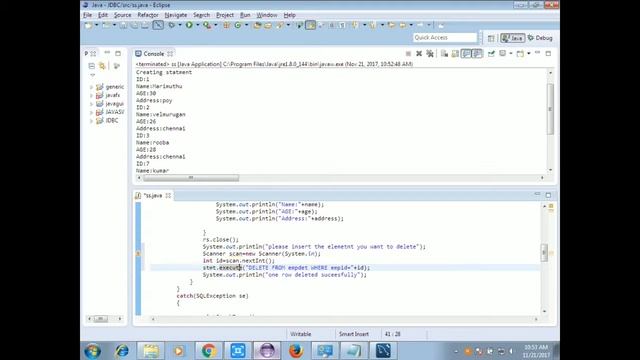Click the Windows Start orb
This screenshot has width=640, height=360.
(x=92, y=351)
